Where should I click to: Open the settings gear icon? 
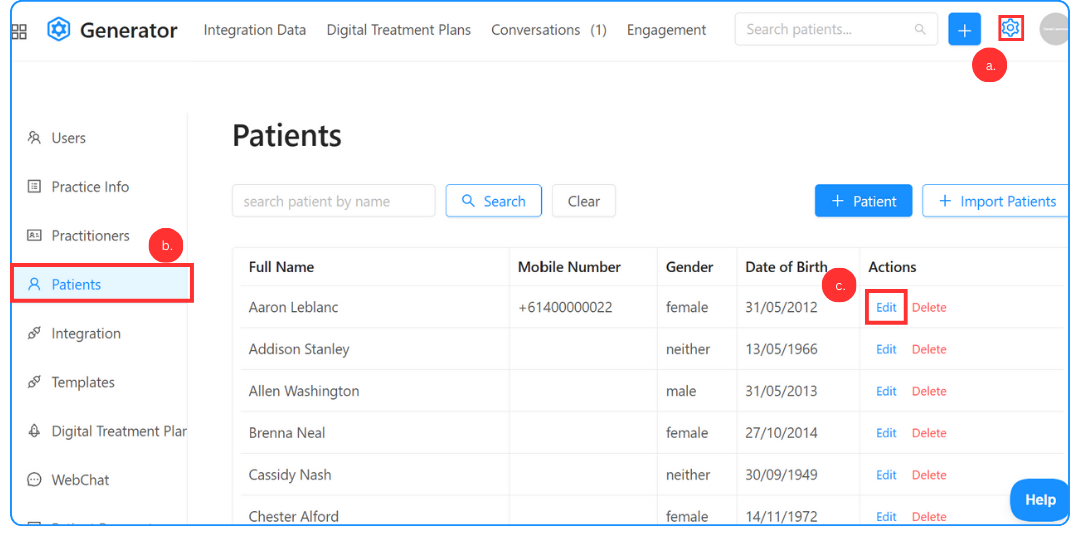[x=1011, y=29]
